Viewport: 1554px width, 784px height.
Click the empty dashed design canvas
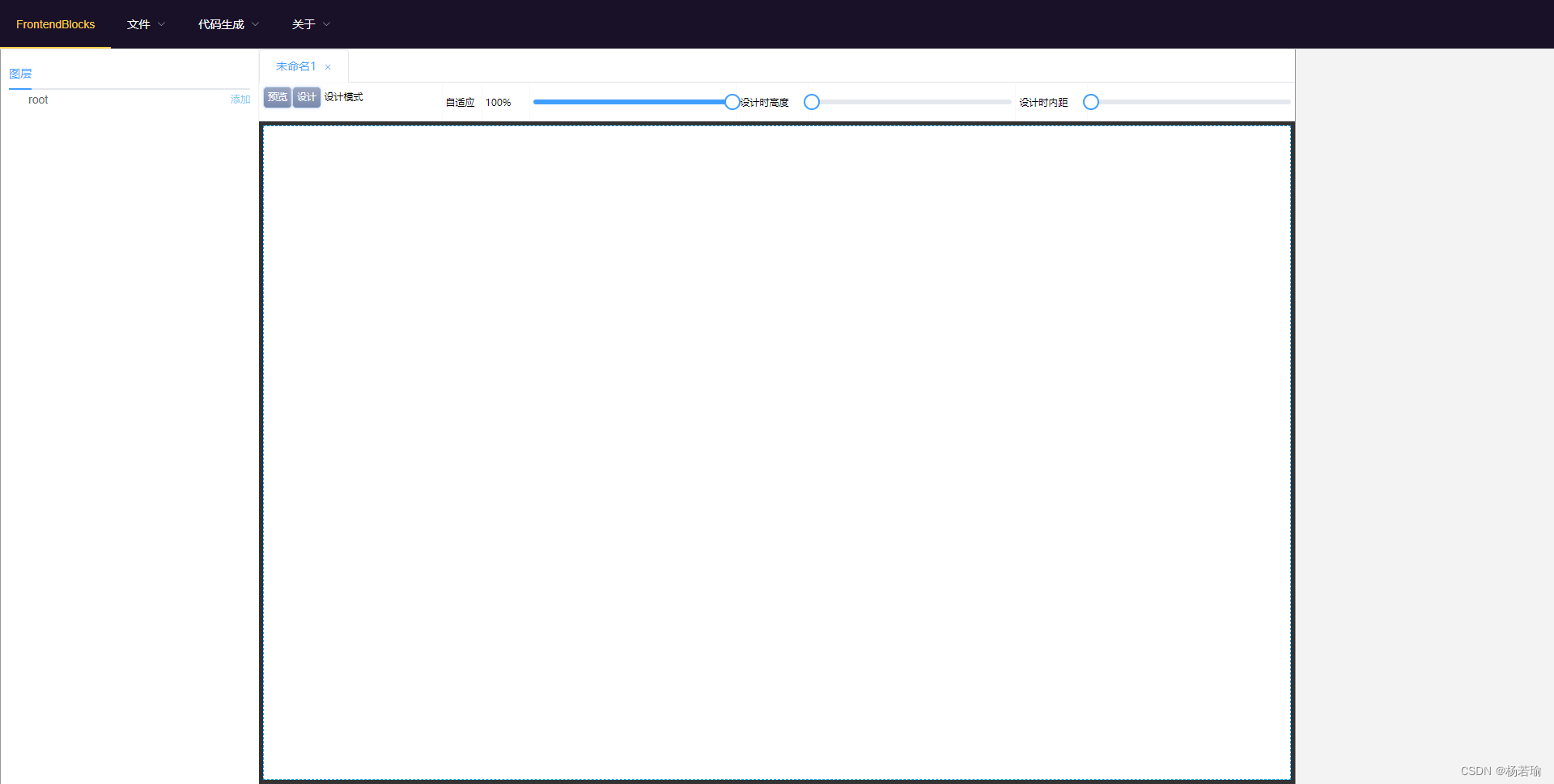776,452
